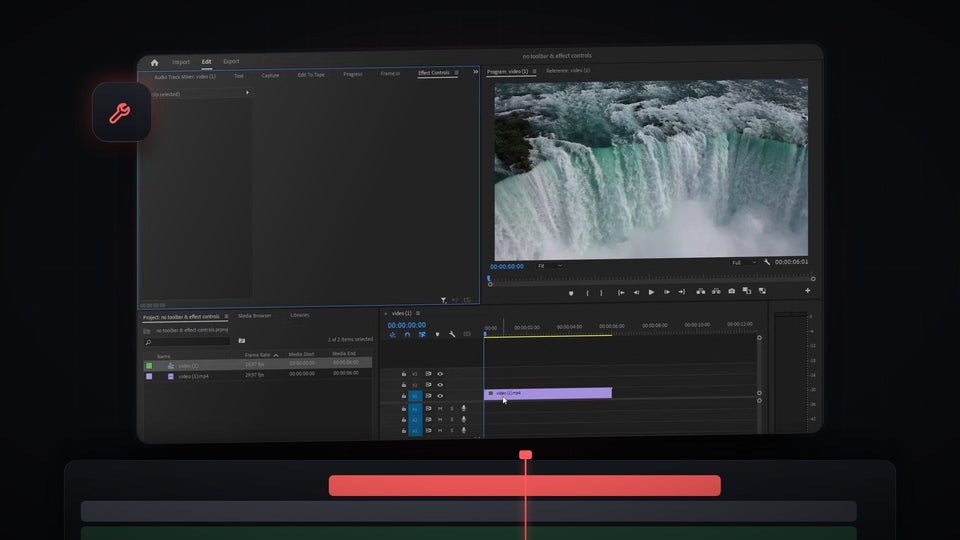This screenshot has height=540, width=960.
Task: Open the Button Editor plus icon
Action: coord(808,290)
